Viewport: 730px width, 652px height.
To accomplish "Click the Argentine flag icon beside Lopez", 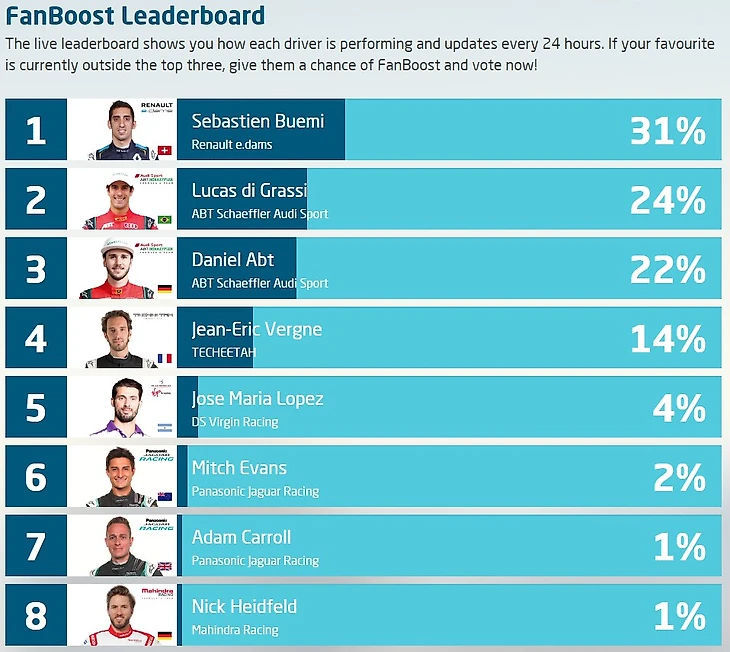I will coord(164,428).
